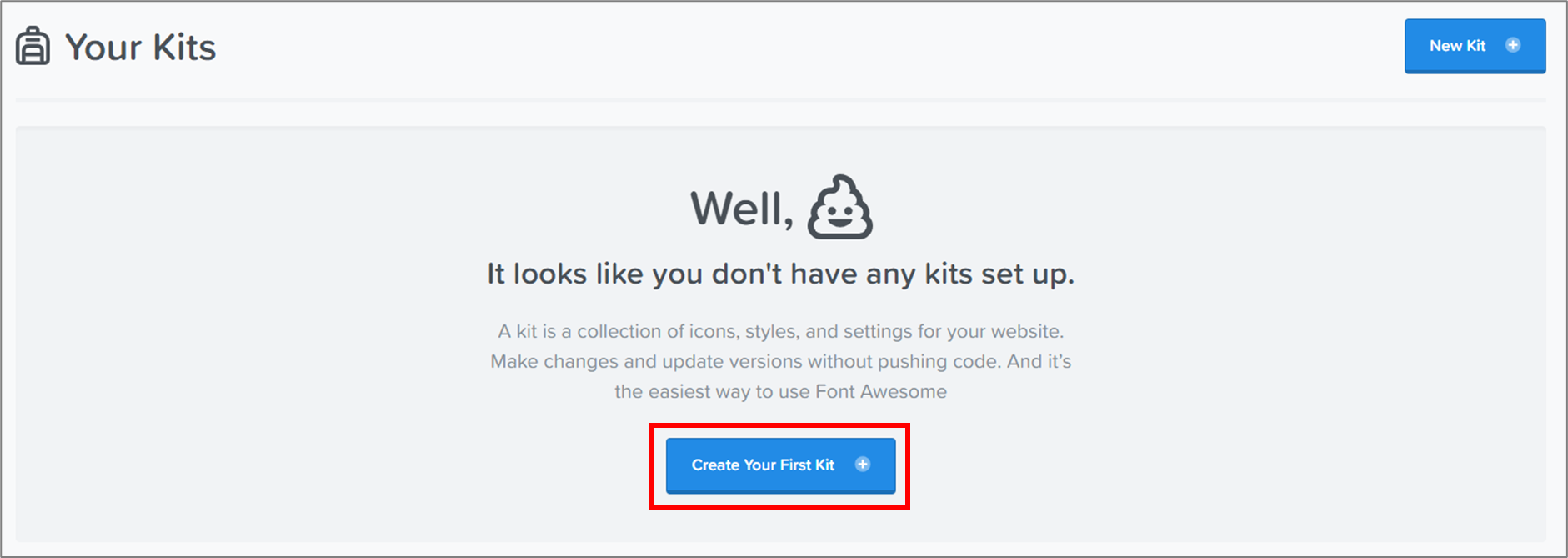Click the plus icon in New Kit button
This screenshot has width=1568, height=558.
pos(1513,45)
